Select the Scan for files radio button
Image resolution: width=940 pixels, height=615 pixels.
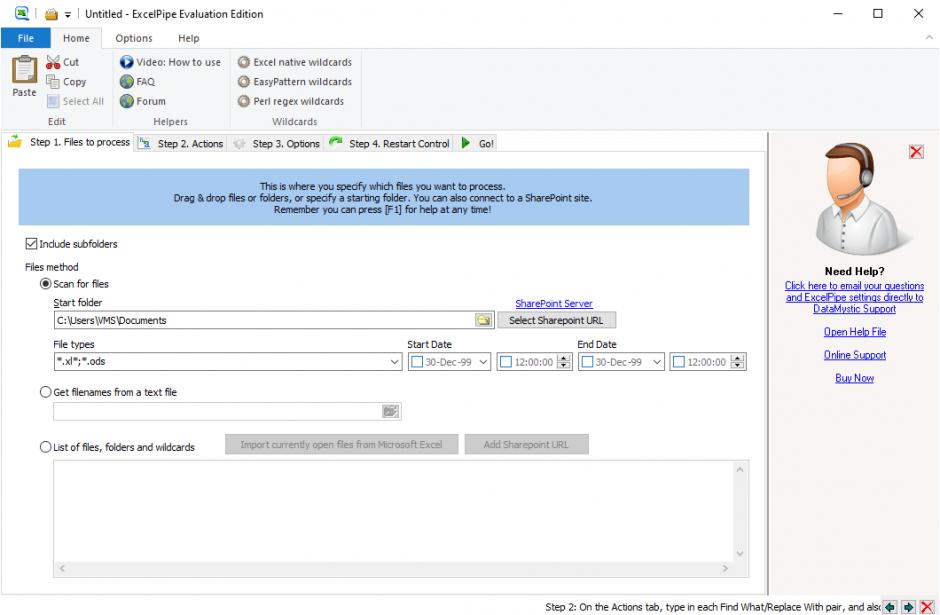[46, 284]
